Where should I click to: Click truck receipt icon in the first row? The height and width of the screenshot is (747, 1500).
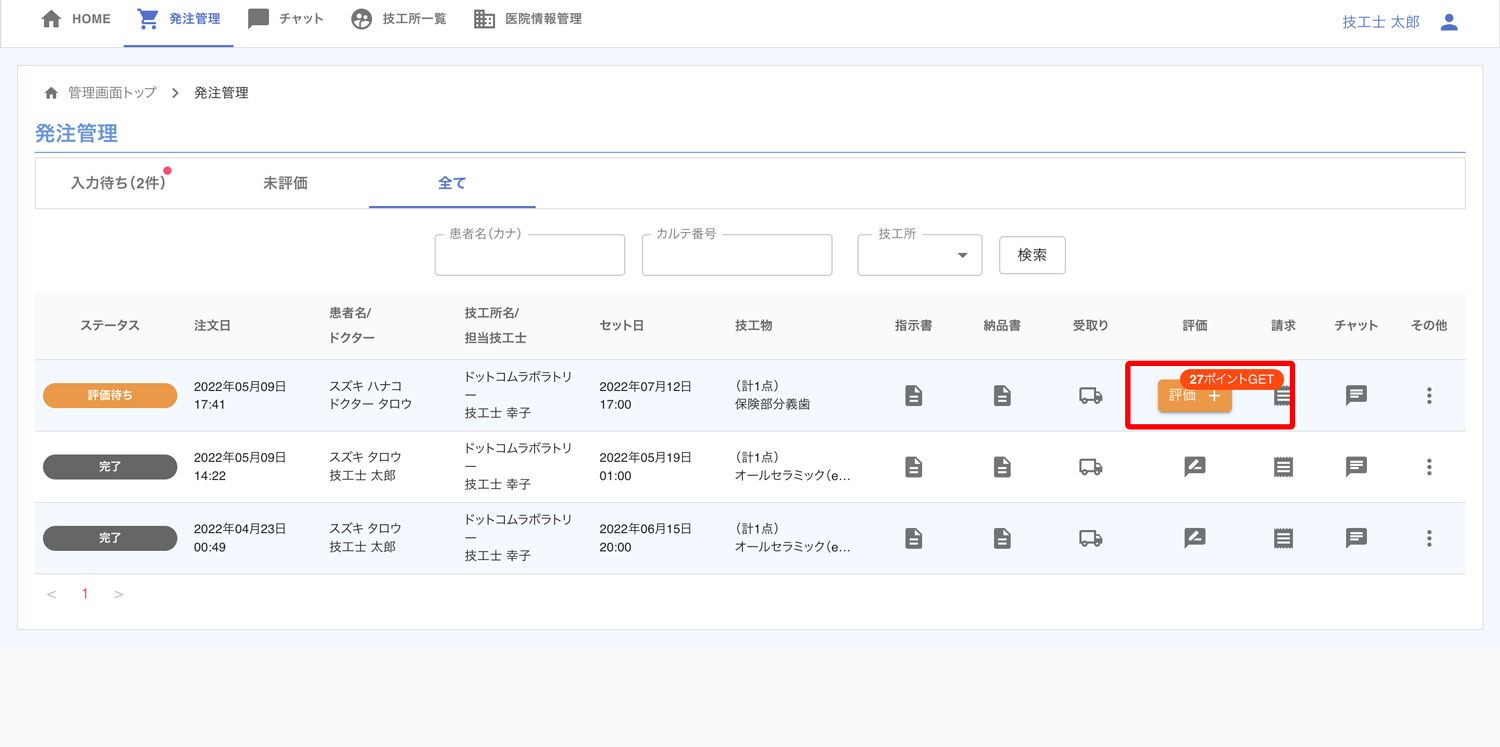1090,396
